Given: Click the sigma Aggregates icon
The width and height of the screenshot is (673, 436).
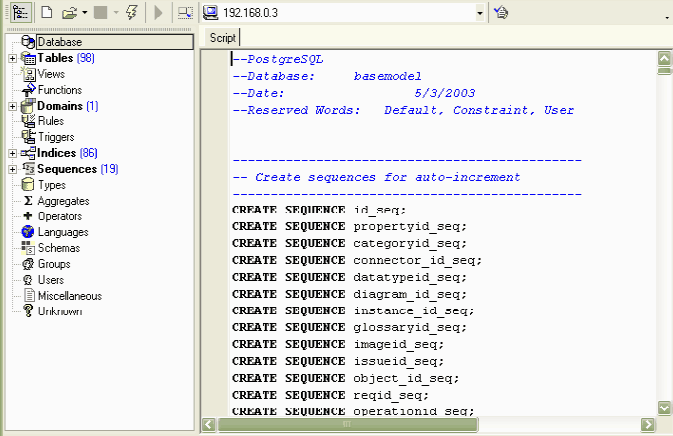Looking at the screenshot, I should click(x=28, y=200).
